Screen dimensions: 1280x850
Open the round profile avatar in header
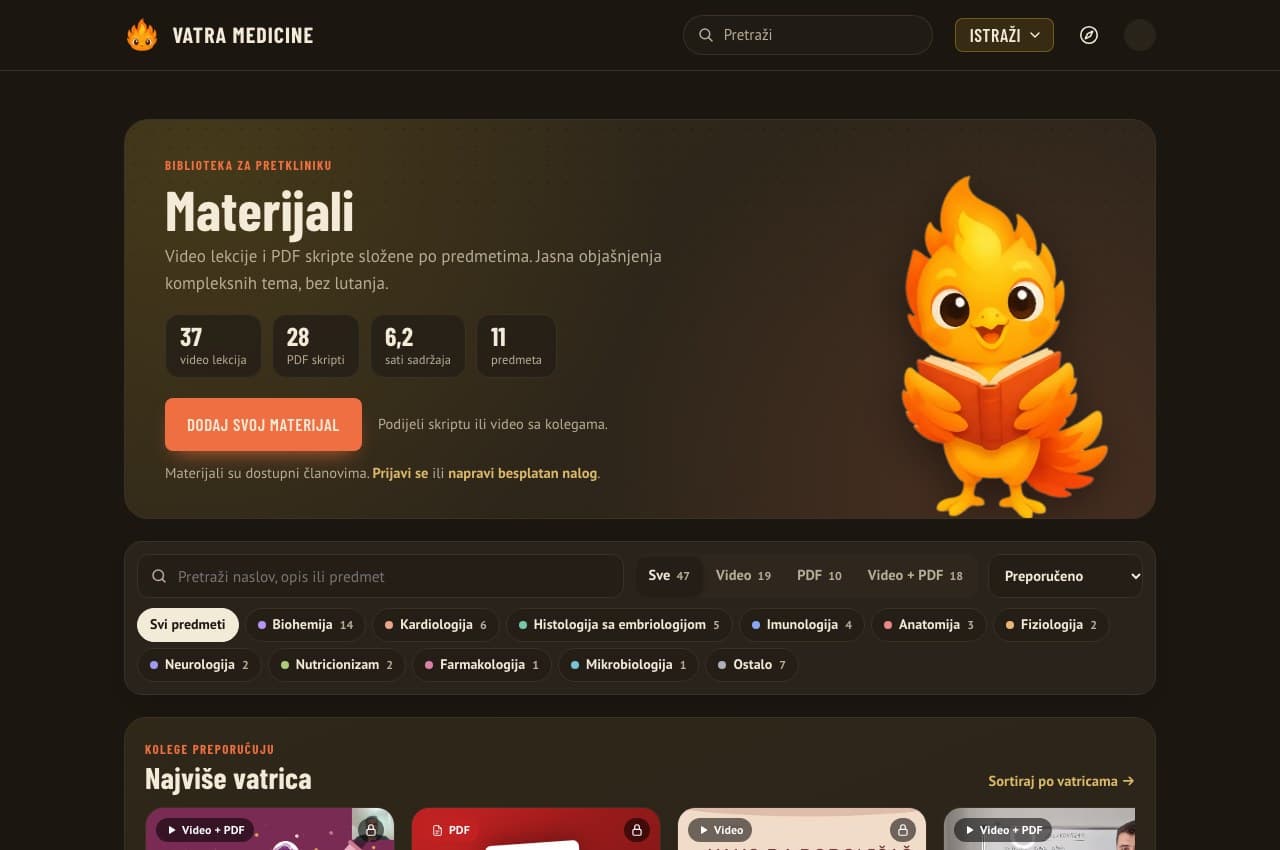point(1140,35)
